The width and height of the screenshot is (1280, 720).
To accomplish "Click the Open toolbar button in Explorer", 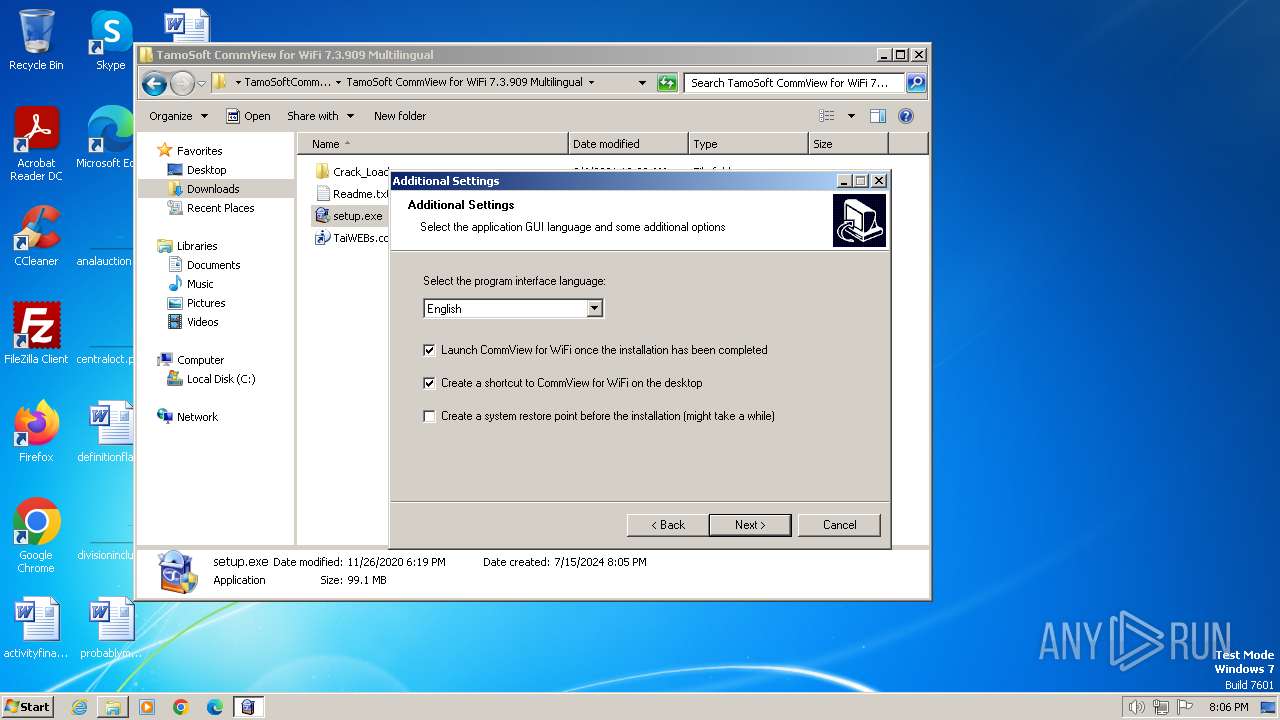I will pyautogui.click(x=248, y=116).
